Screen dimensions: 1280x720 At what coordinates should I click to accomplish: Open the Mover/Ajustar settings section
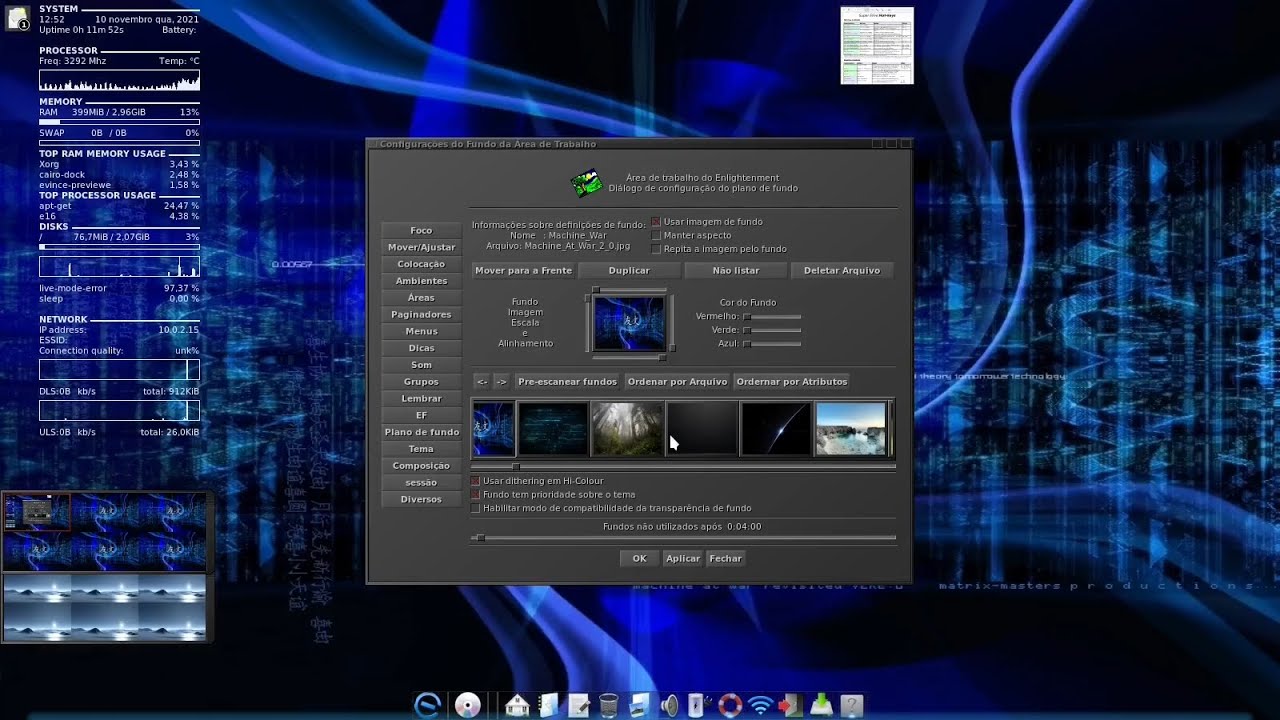pyautogui.click(x=421, y=247)
